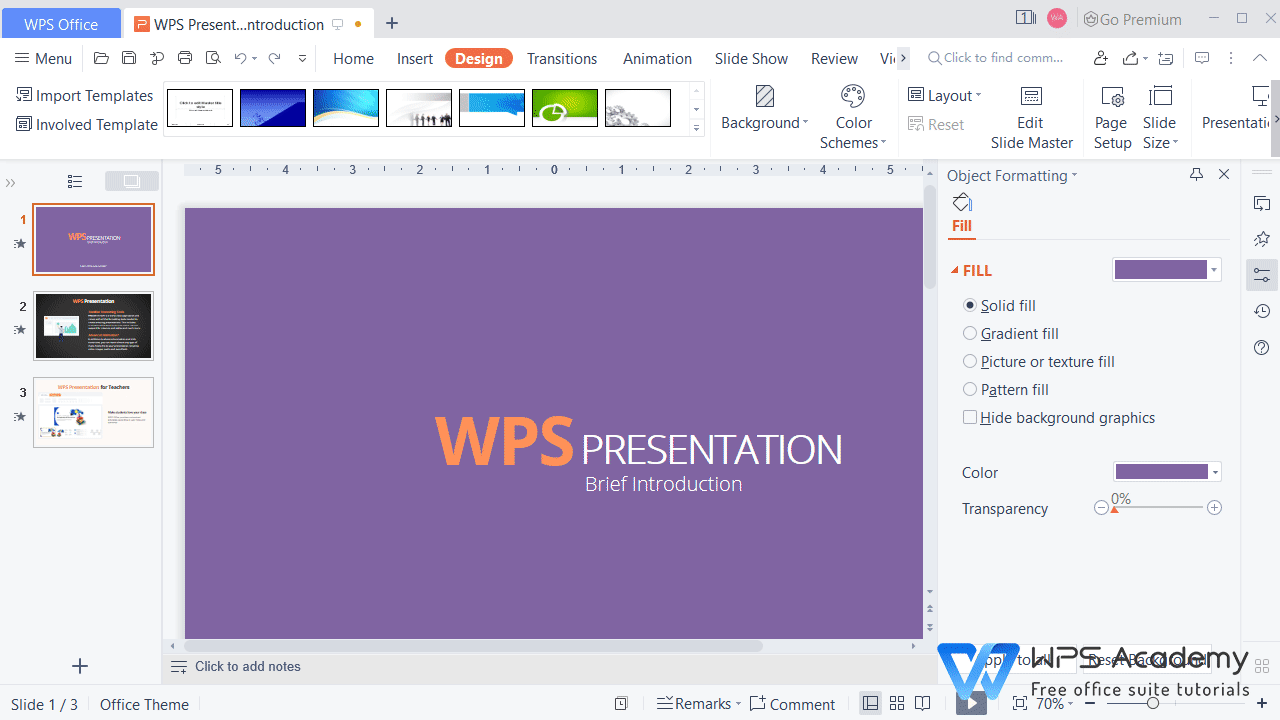Open the Slide Show tab
Viewport: 1280px width, 720px height.
pyautogui.click(x=751, y=58)
